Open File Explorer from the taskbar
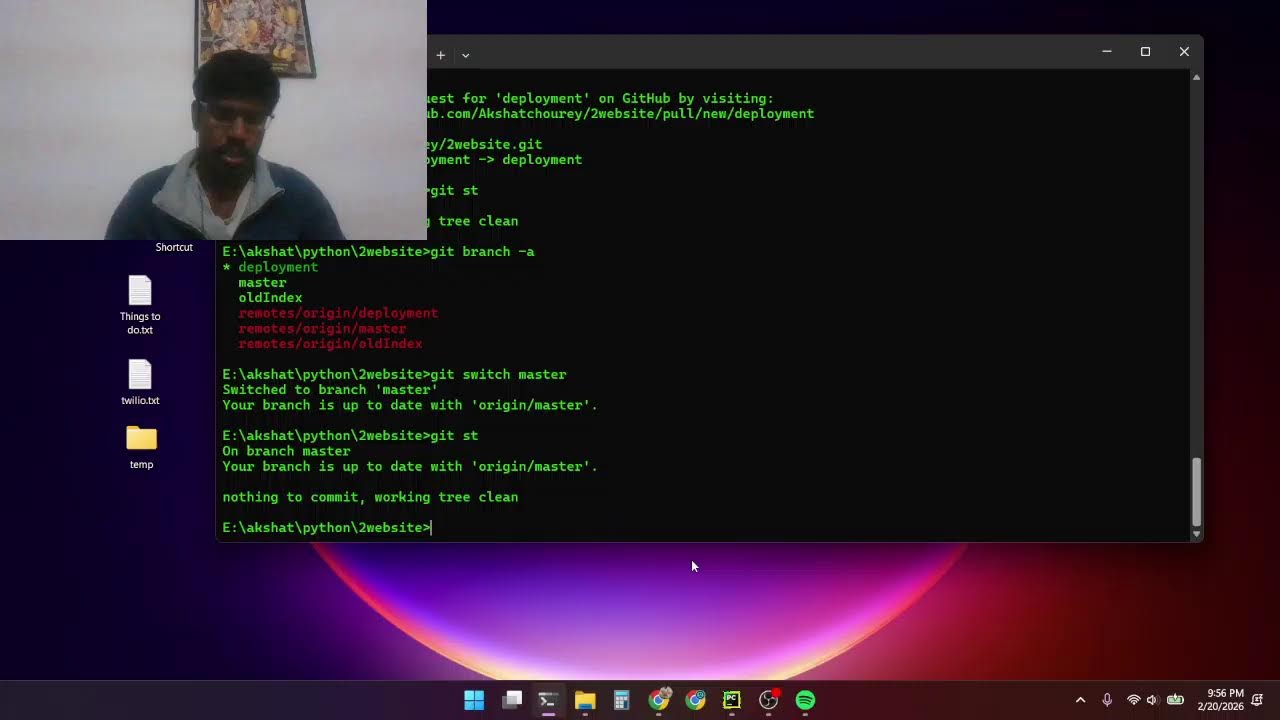Screen dimensions: 1280x720 [x=585, y=700]
